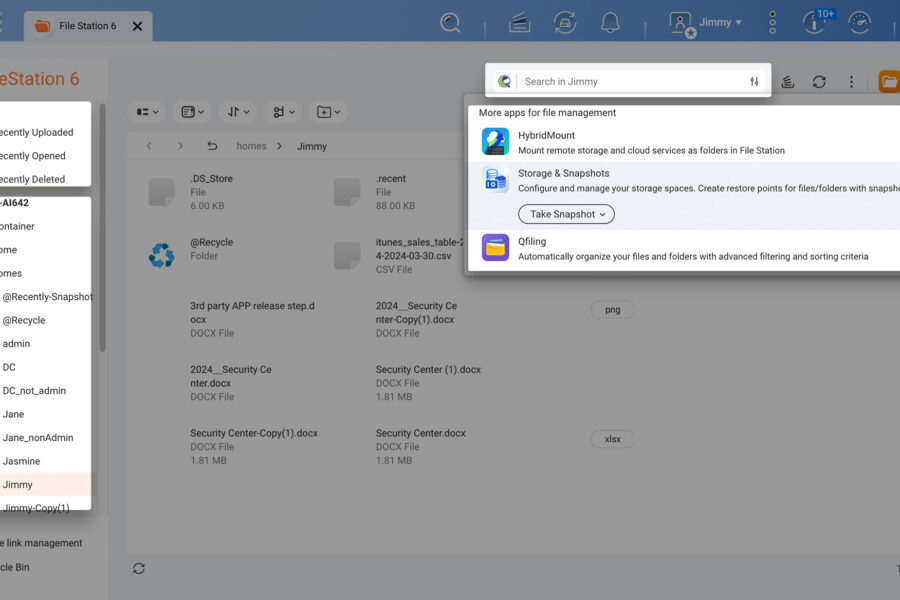Image resolution: width=900 pixels, height=600 pixels.
Task: Open the view mode dropdown
Action: click(148, 112)
